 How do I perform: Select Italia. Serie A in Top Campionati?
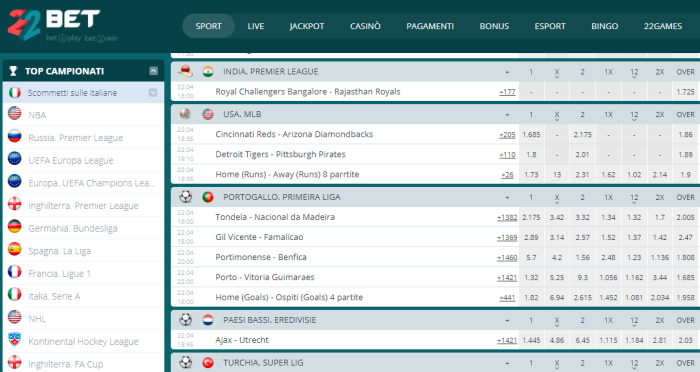pyautogui.click(x=83, y=296)
